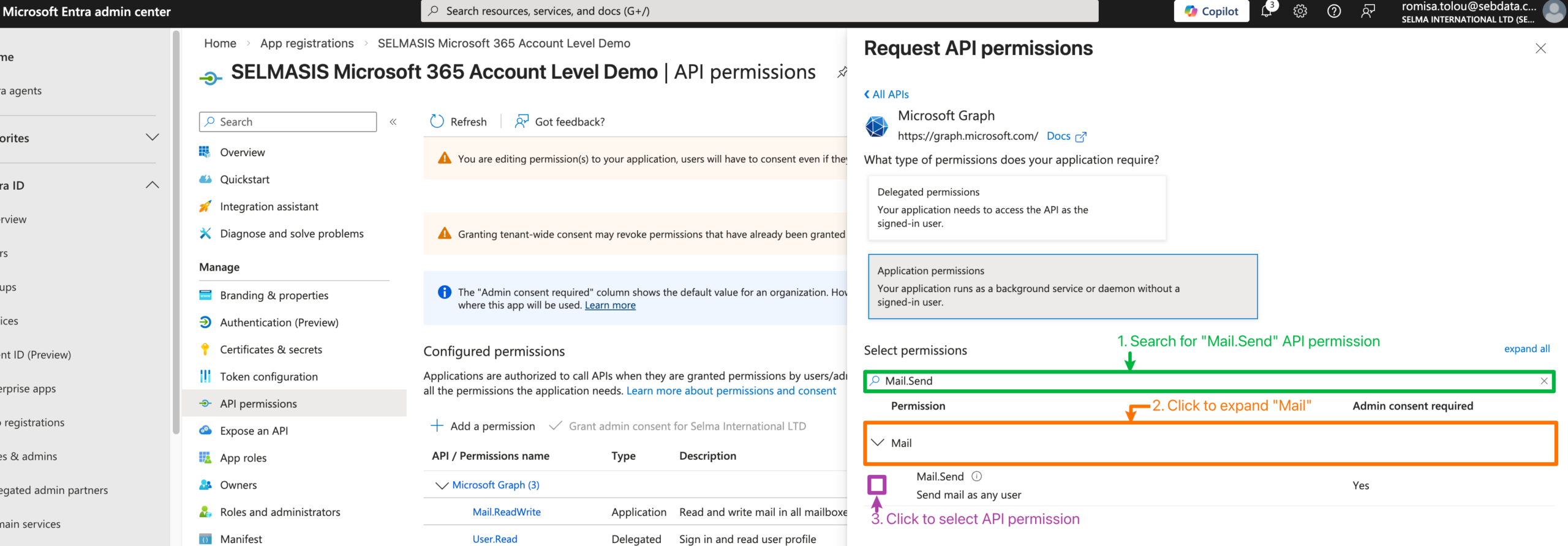
Task: Click the top resources search box
Action: tap(759, 11)
